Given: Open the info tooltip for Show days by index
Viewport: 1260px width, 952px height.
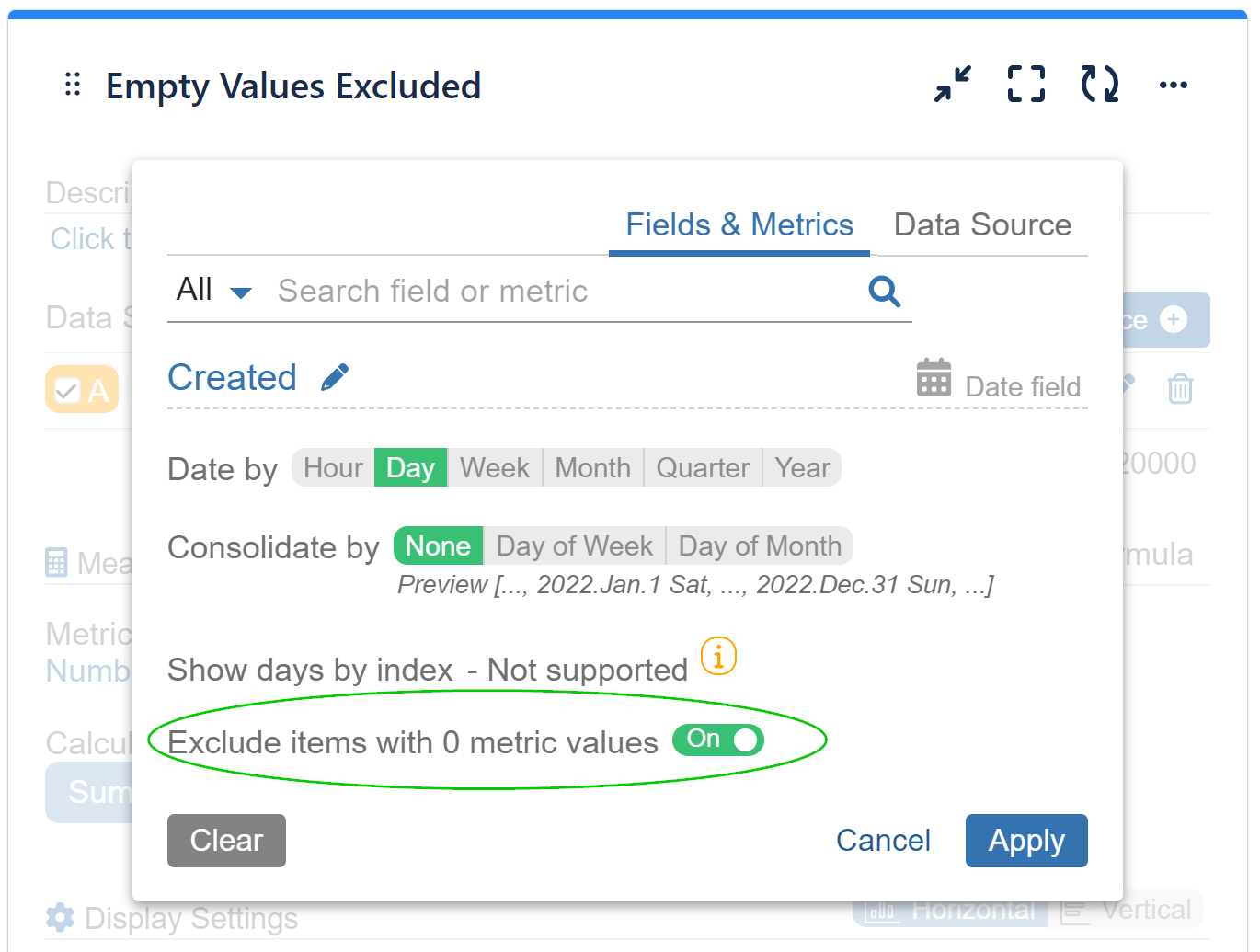Looking at the screenshot, I should click(717, 656).
